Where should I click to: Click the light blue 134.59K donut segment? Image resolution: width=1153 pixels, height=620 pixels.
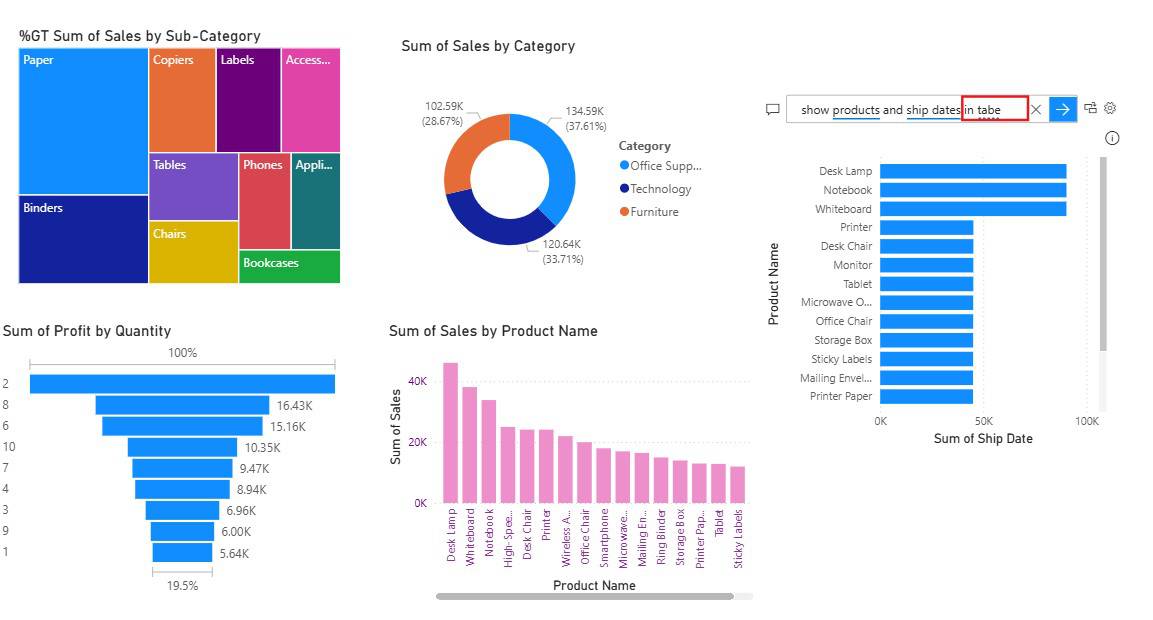(561, 165)
